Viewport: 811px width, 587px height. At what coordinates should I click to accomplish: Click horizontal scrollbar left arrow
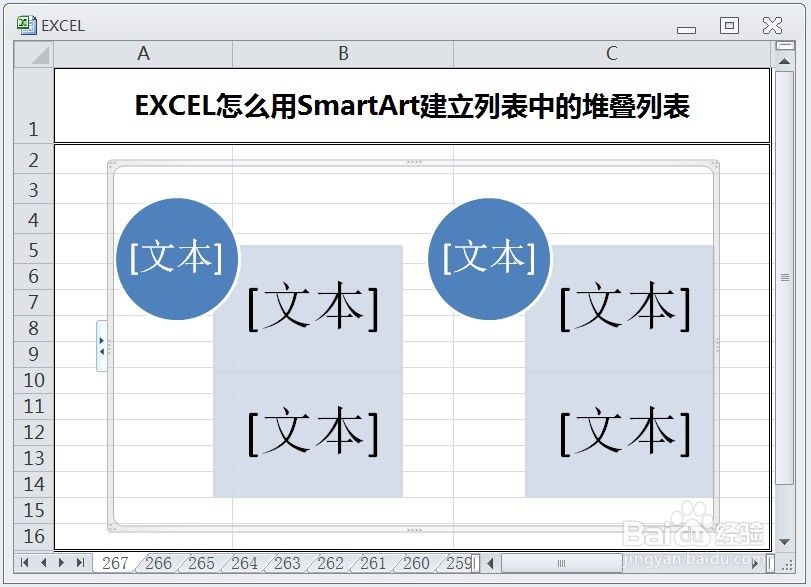pos(491,563)
